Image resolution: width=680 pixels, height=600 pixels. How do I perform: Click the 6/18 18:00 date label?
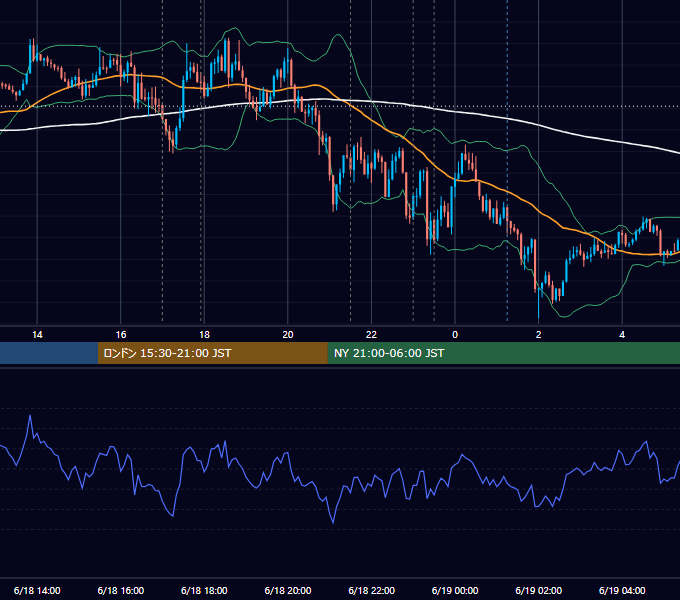tap(204, 590)
